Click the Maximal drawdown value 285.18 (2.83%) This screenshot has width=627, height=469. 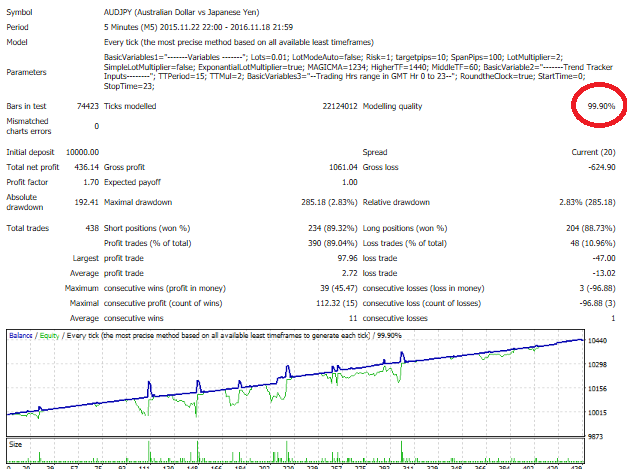pos(329,202)
